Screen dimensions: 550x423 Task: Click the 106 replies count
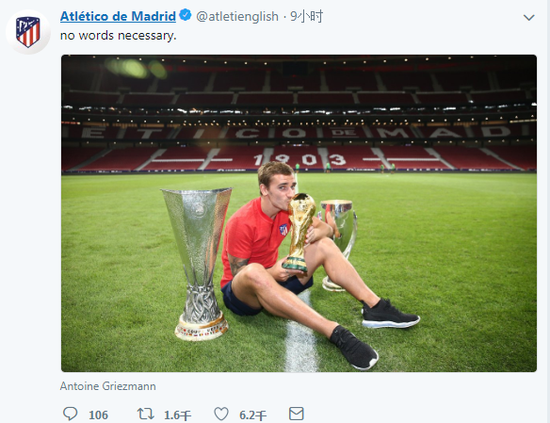(98, 415)
